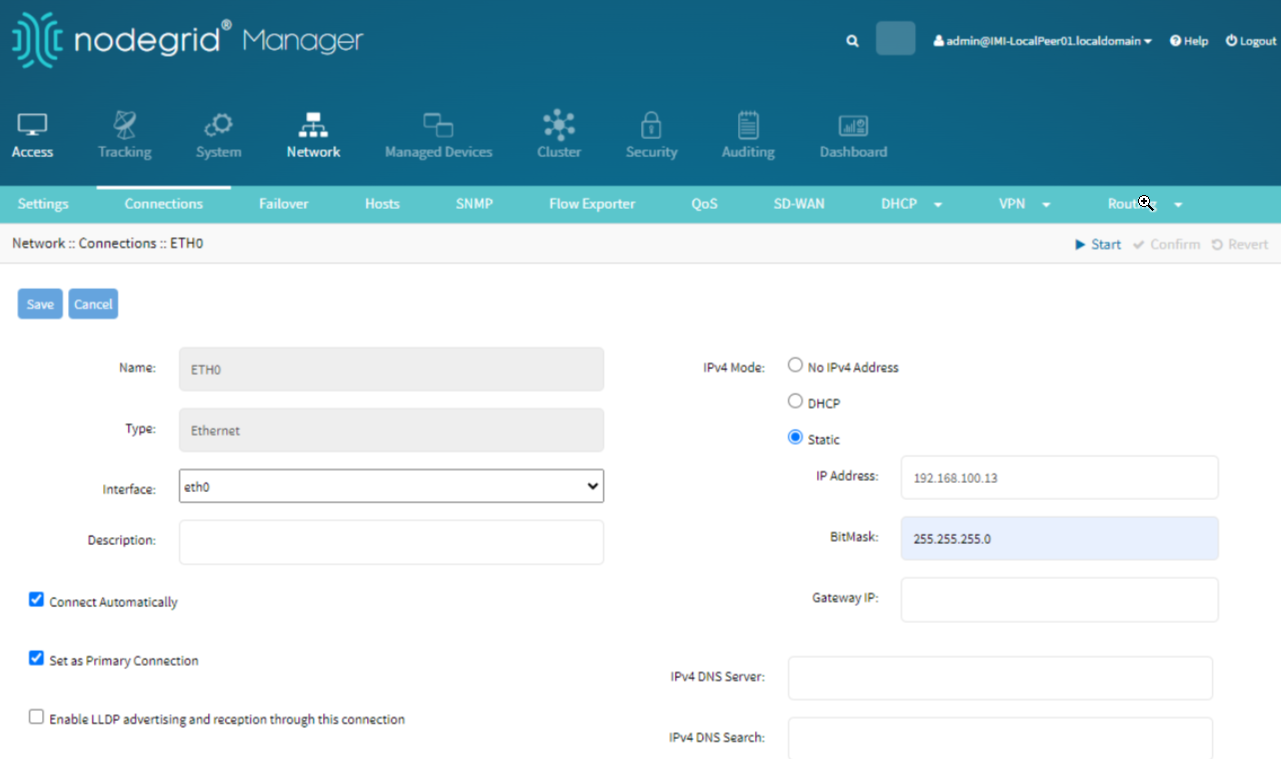This screenshot has width=1281, height=759.
Task: Click the search magnifier icon
Action: point(852,41)
